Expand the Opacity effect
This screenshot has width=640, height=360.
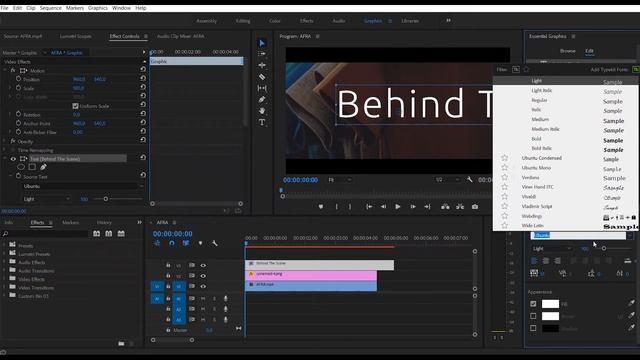click(4, 141)
